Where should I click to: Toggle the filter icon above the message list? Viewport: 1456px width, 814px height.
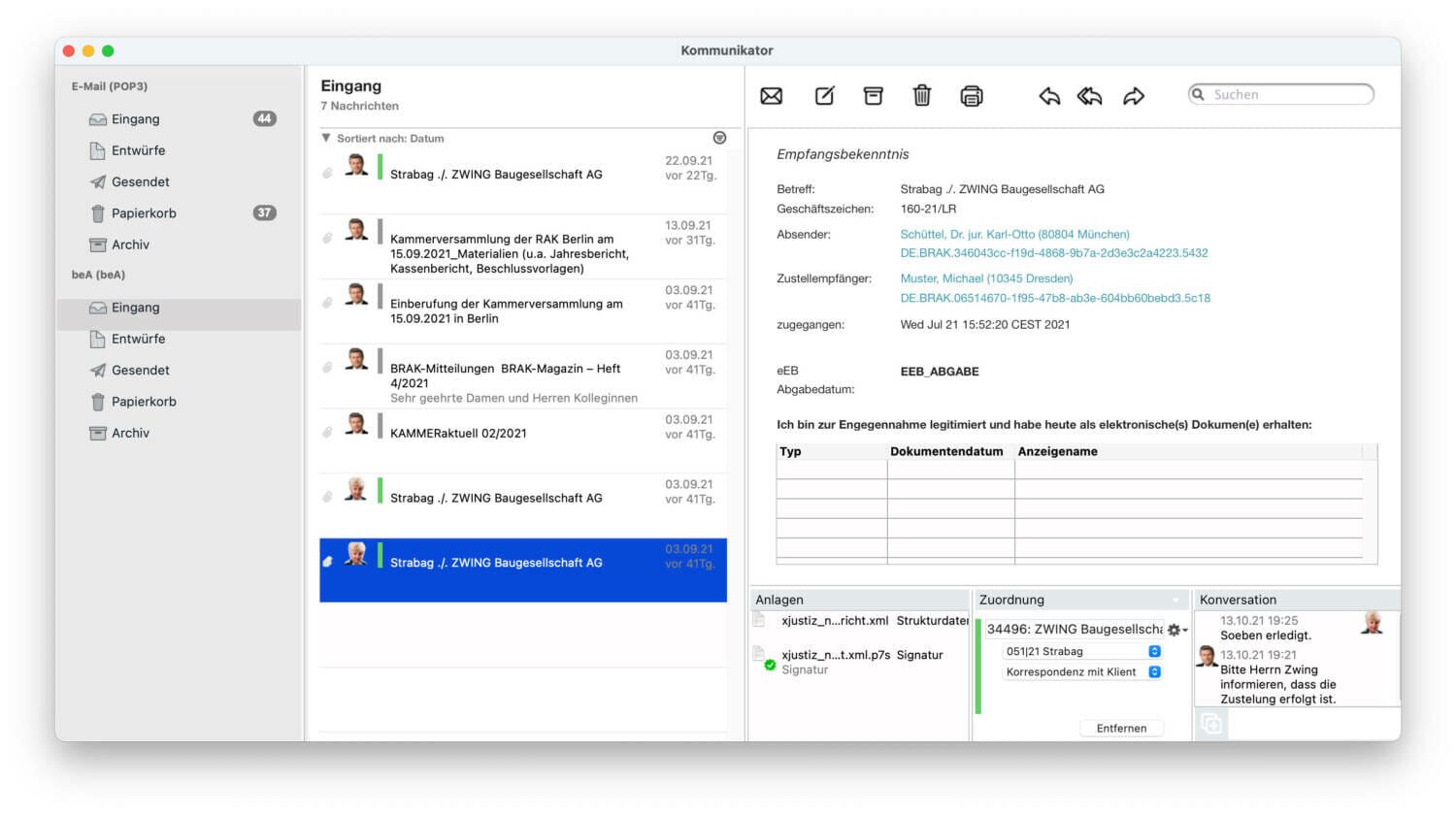(x=719, y=138)
